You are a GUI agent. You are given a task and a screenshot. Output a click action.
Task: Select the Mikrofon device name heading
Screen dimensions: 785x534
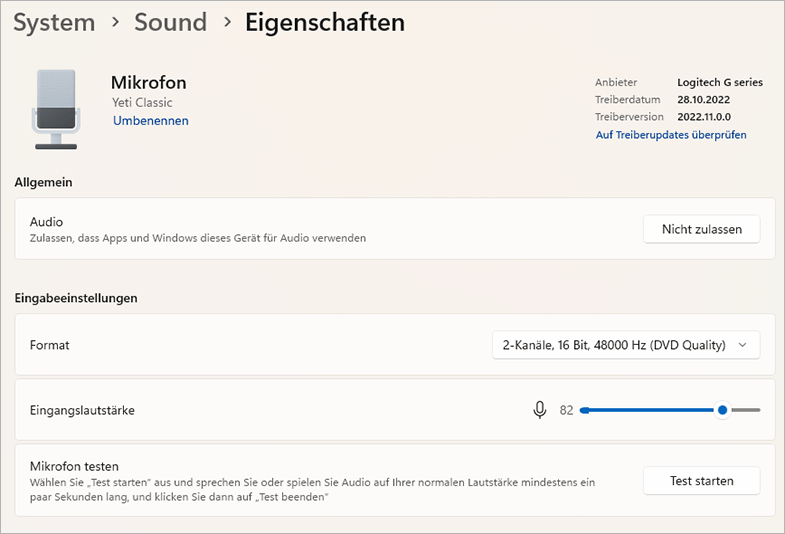tap(148, 82)
